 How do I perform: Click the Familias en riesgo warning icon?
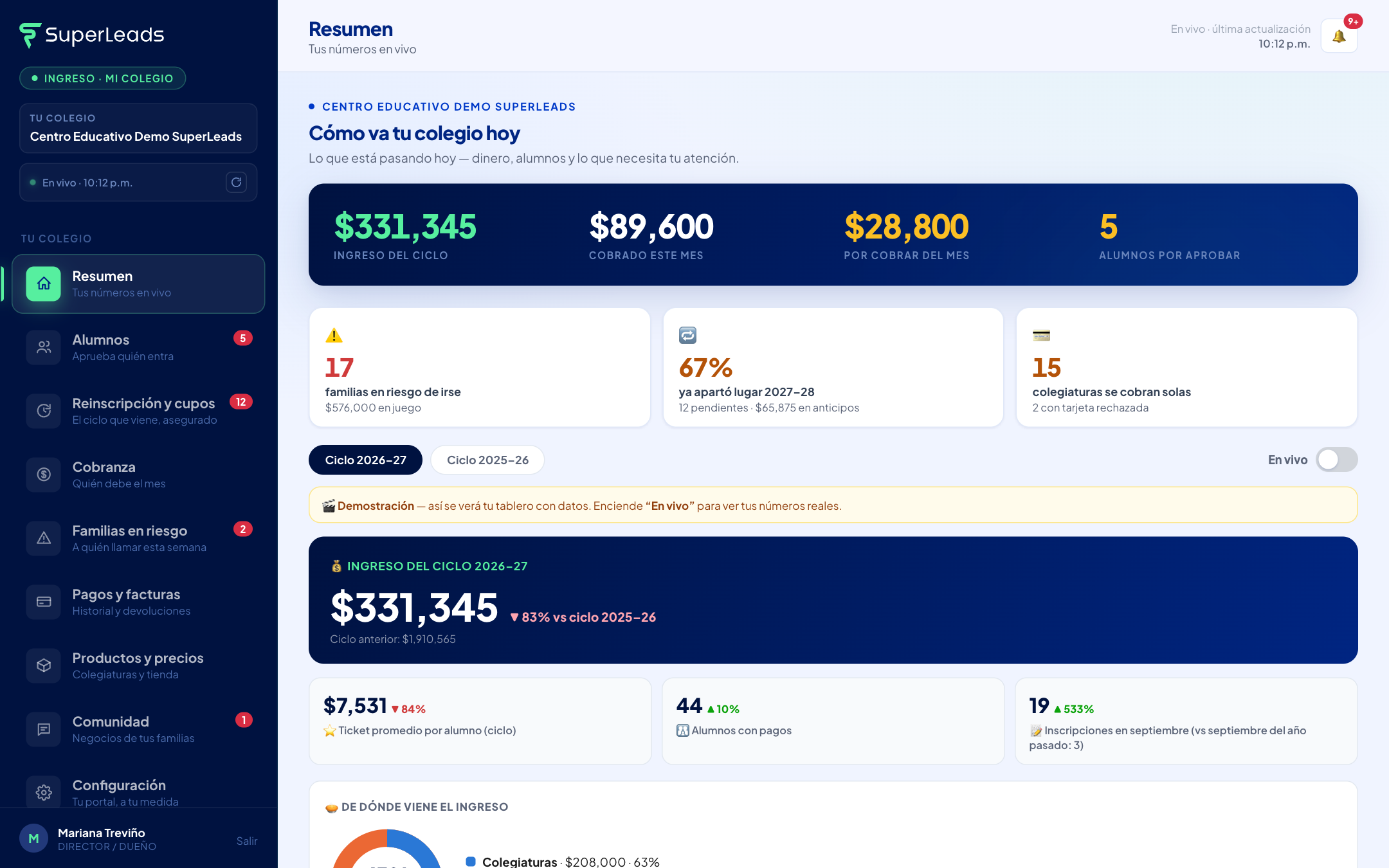pos(44,538)
